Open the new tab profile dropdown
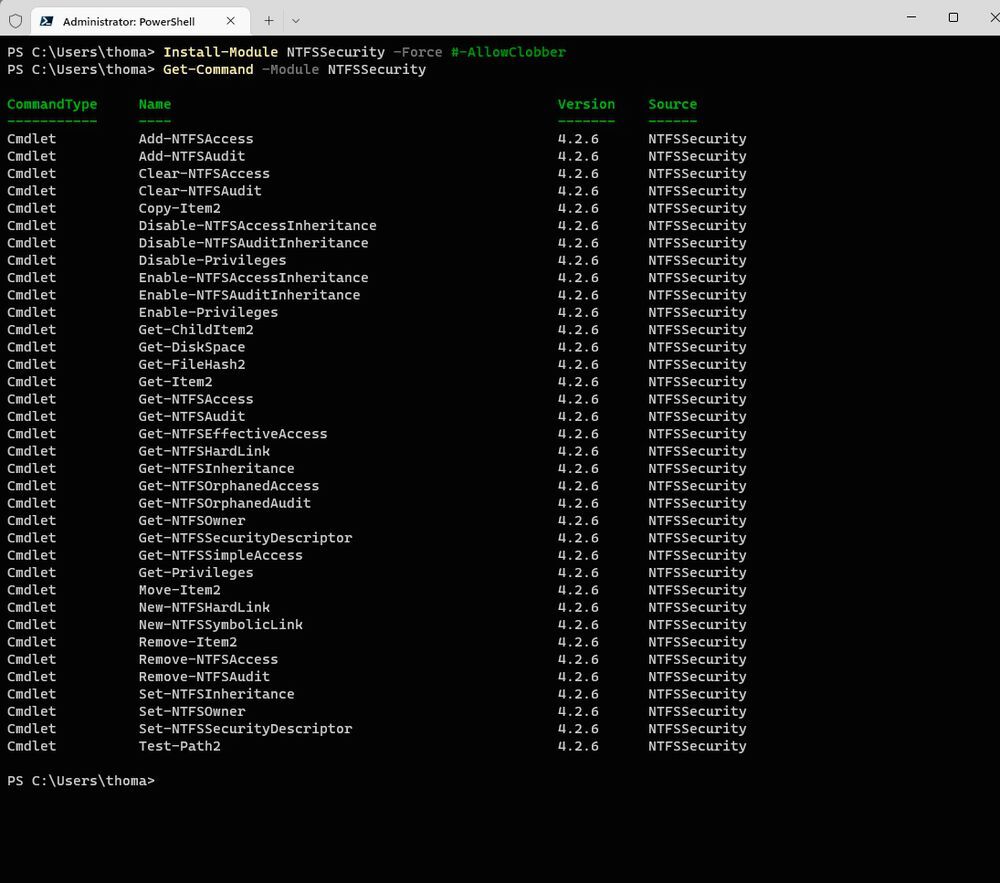Image resolution: width=1000 pixels, height=883 pixels. 295,21
